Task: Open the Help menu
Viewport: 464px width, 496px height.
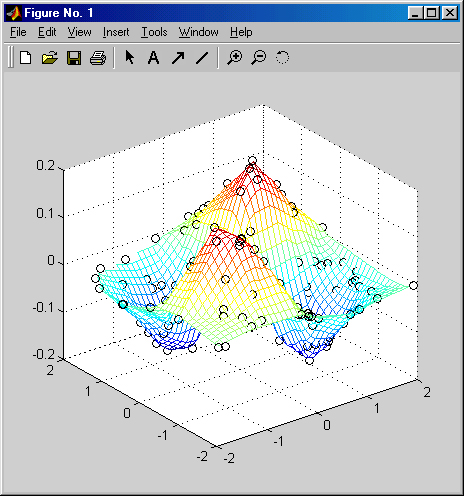Action: click(x=241, y=32)
